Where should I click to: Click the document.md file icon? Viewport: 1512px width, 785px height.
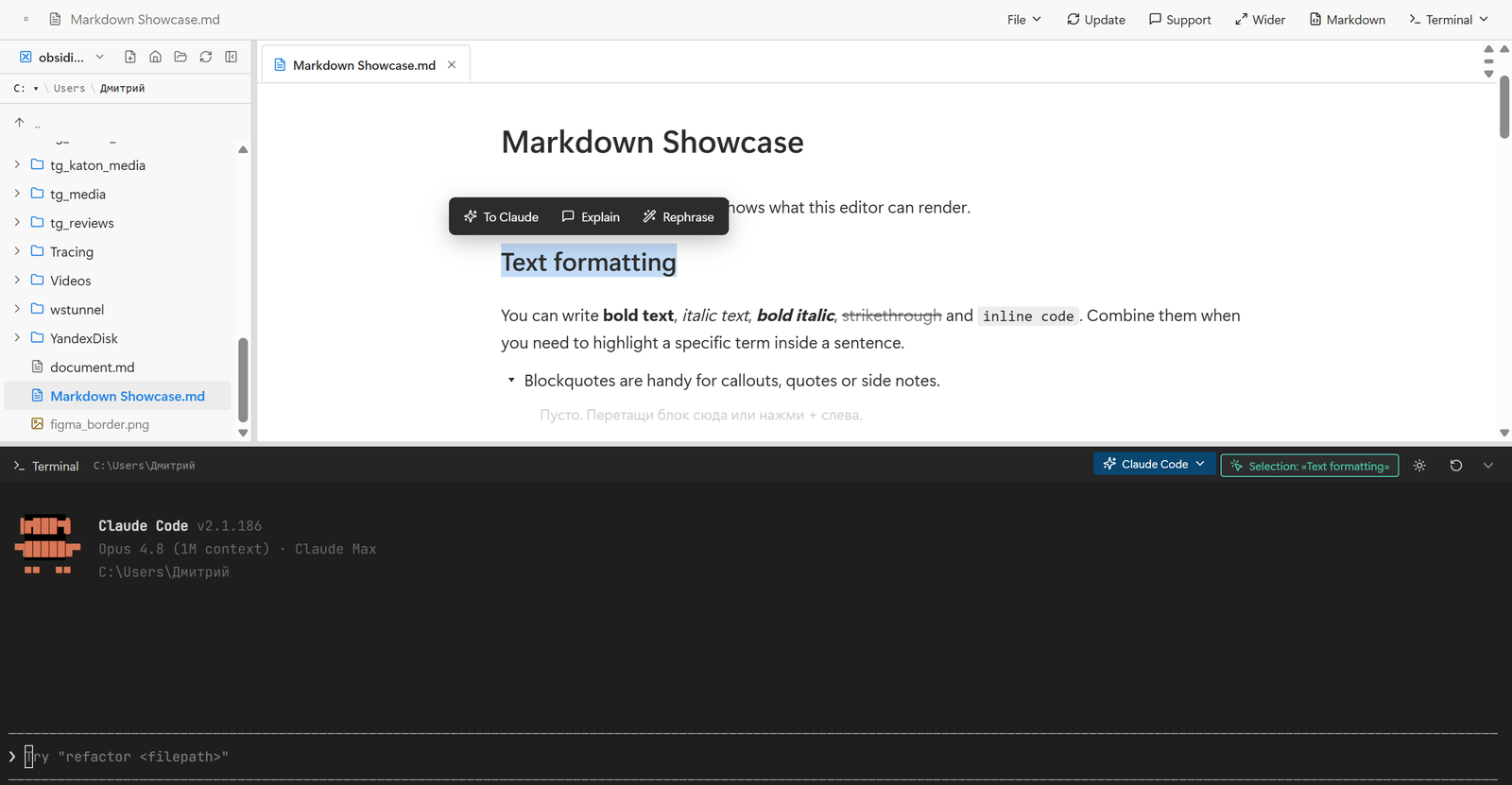pos(38,367)
